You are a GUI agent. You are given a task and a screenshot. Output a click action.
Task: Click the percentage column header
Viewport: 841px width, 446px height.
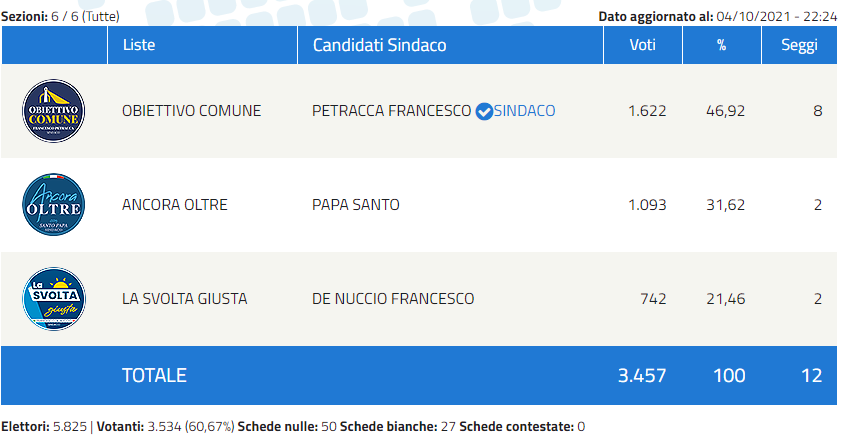pyautogui.click(x=721, y=45)
